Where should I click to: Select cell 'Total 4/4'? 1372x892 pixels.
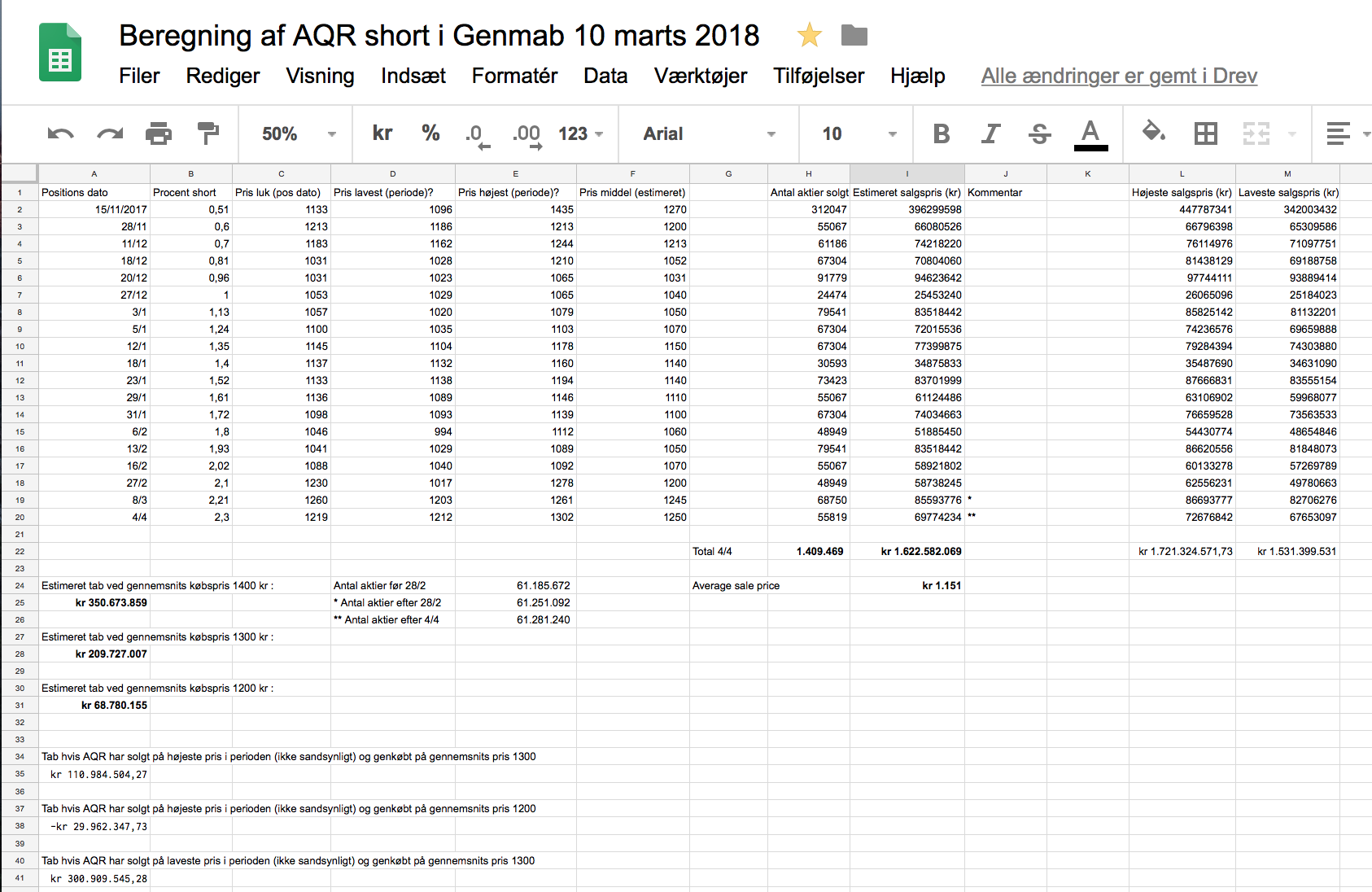(728, 551)
